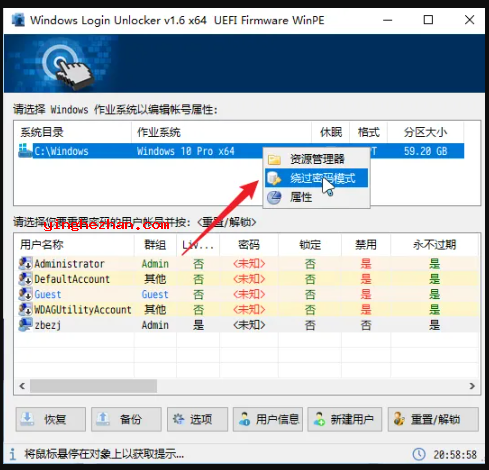The width and height of the screenshot is (489, 470).
Task: Click zbezj's 禁用 value 否
Action: (x=366, y=325)
